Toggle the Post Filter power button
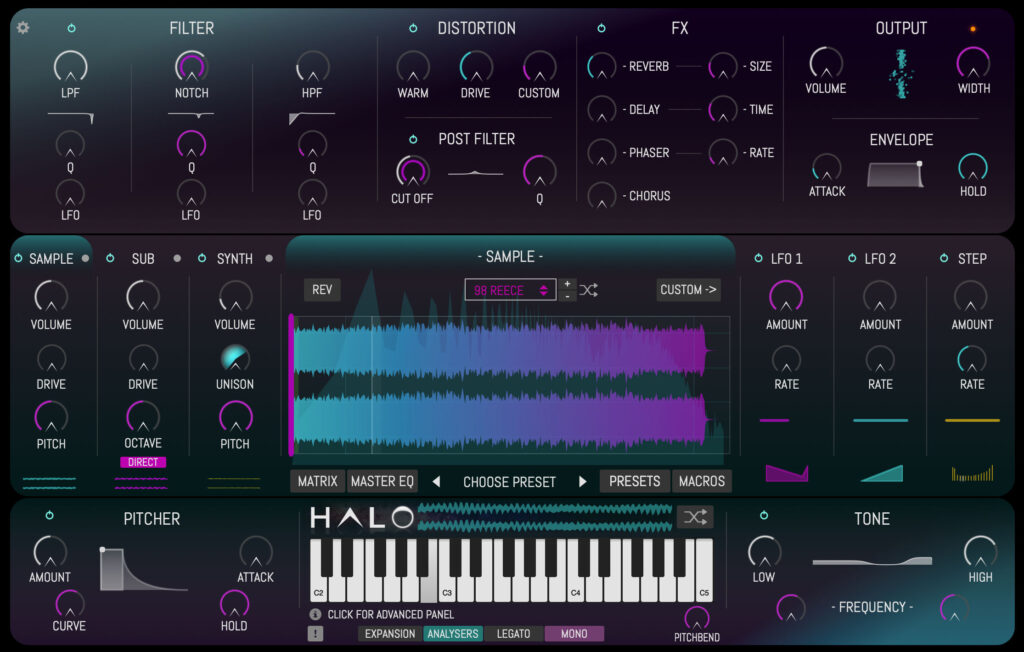Viewport: 1024px width, 652px height. 413,139
